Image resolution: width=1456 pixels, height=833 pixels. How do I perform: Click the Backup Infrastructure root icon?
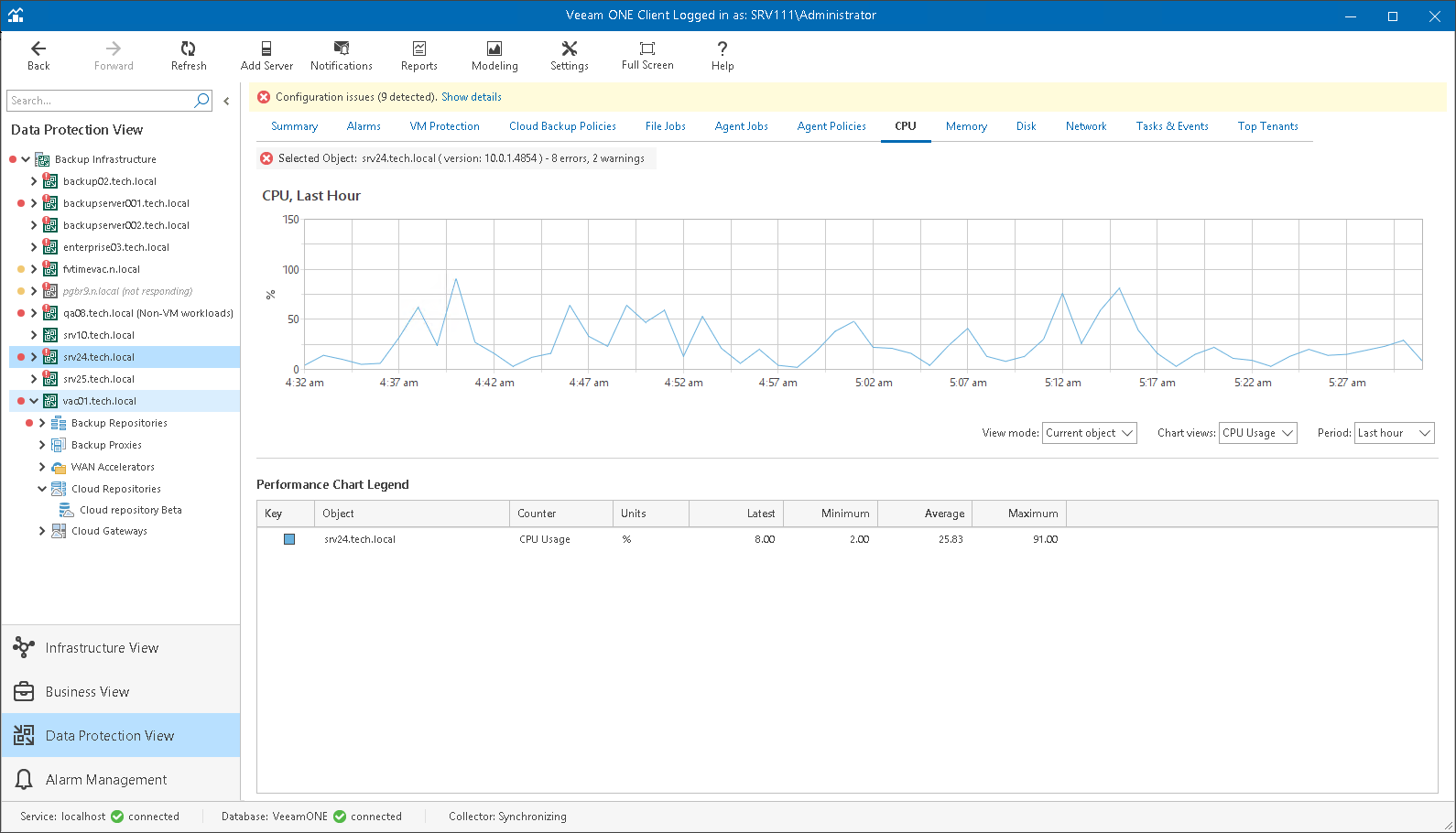[x=42, y=159]
